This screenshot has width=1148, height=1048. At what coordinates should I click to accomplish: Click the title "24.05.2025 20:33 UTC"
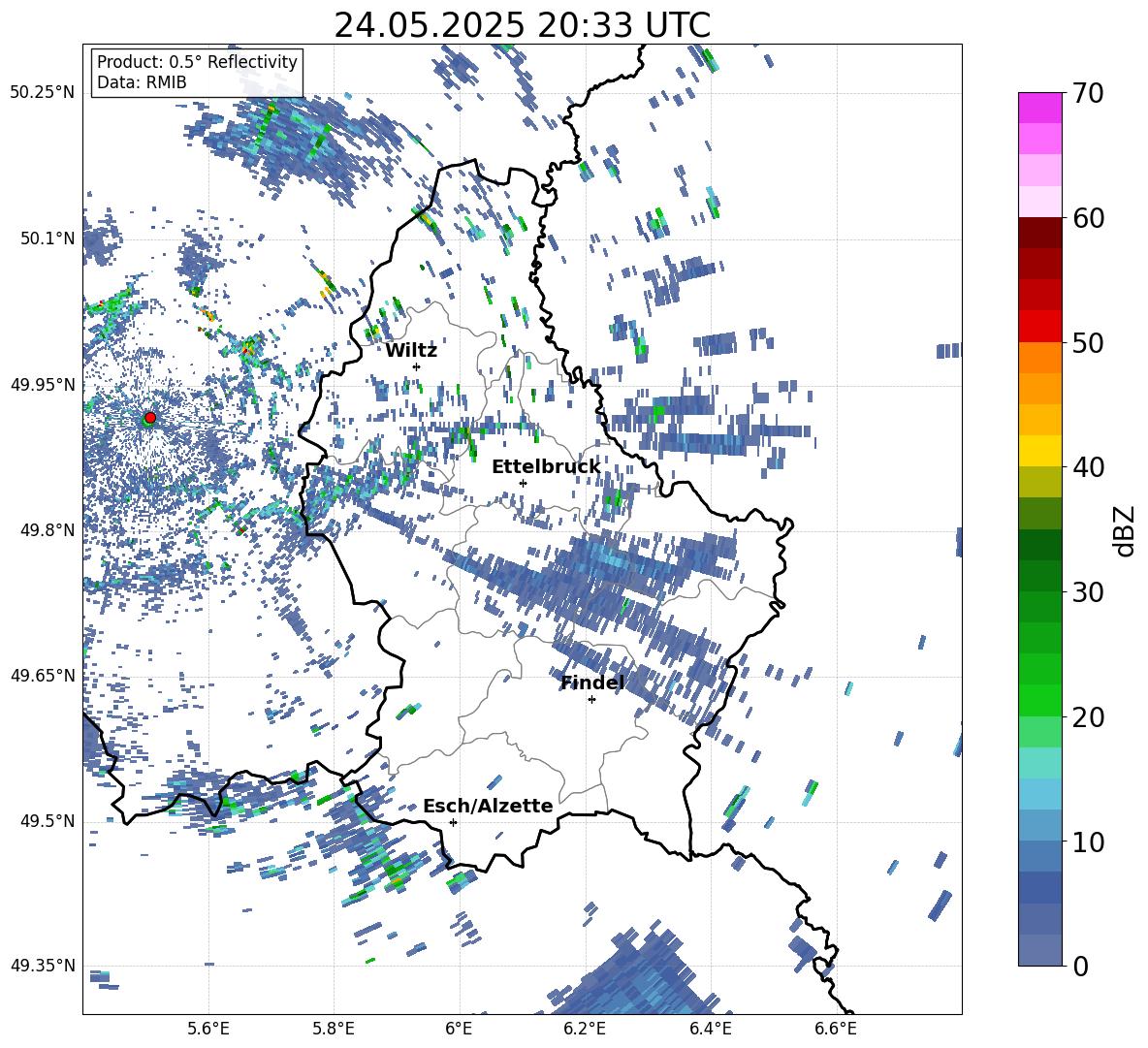522,25
